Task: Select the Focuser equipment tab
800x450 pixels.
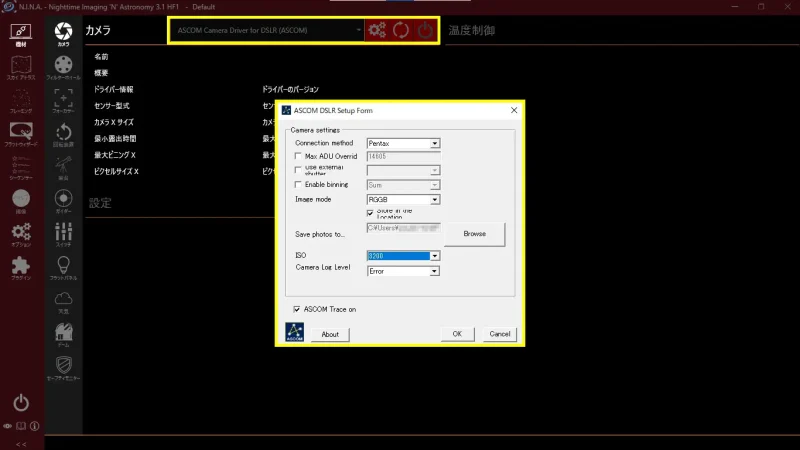Action: pyautogui.click(x=63, y=102)
